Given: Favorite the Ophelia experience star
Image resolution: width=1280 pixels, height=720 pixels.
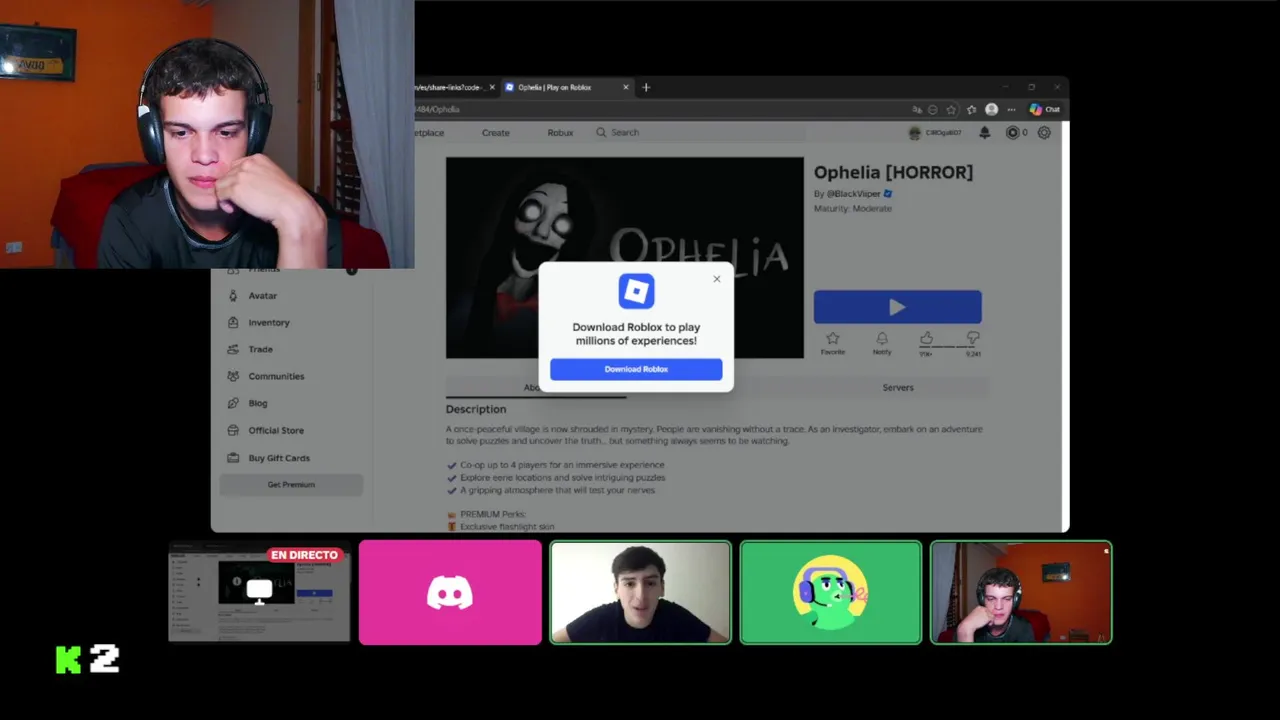Looking at the screenshot, I should [x=832, y=339].
